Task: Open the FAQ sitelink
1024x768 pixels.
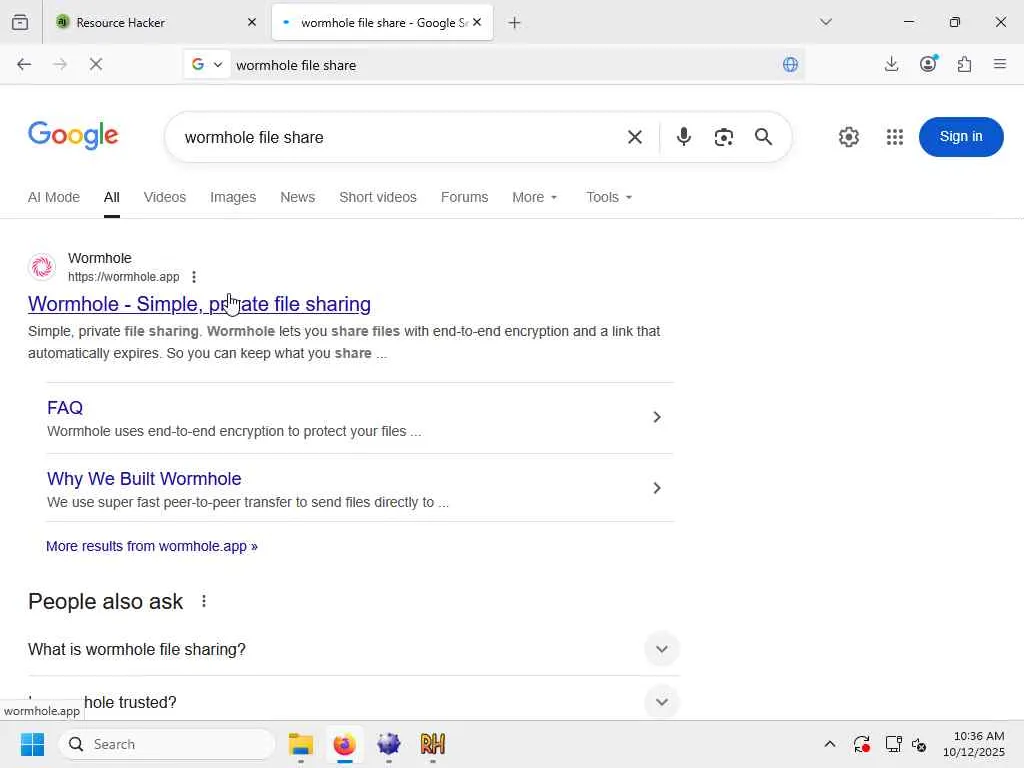Action: click(65, 408)
